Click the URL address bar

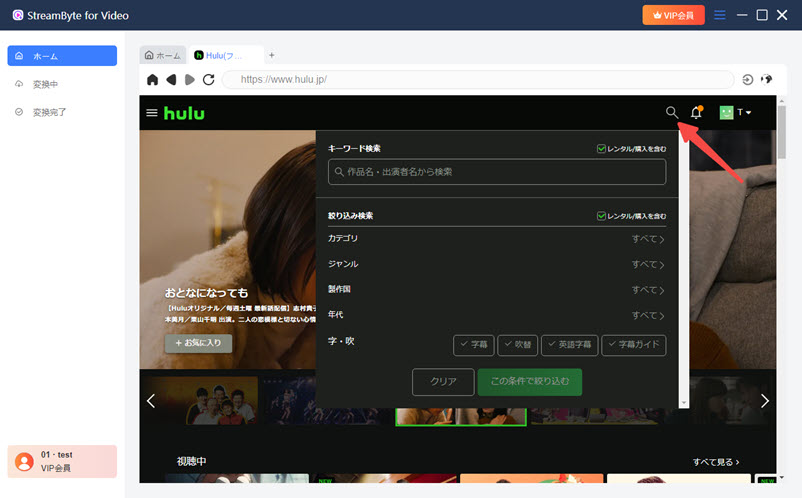coord(478,80)
